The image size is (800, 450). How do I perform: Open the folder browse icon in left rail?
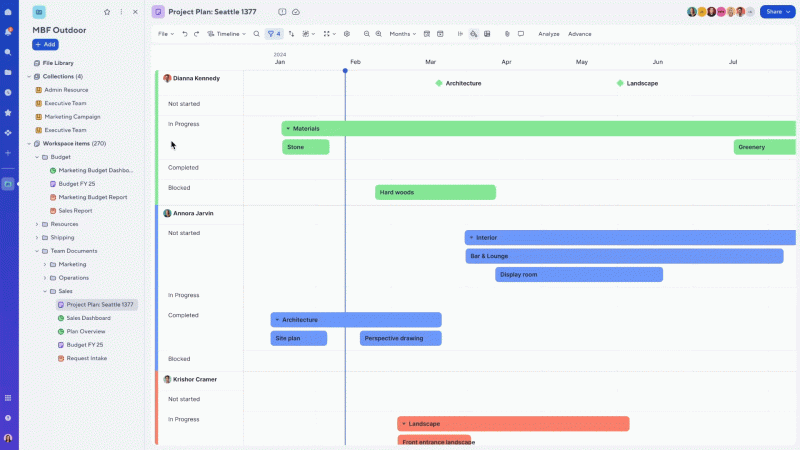tap(8, 72)
